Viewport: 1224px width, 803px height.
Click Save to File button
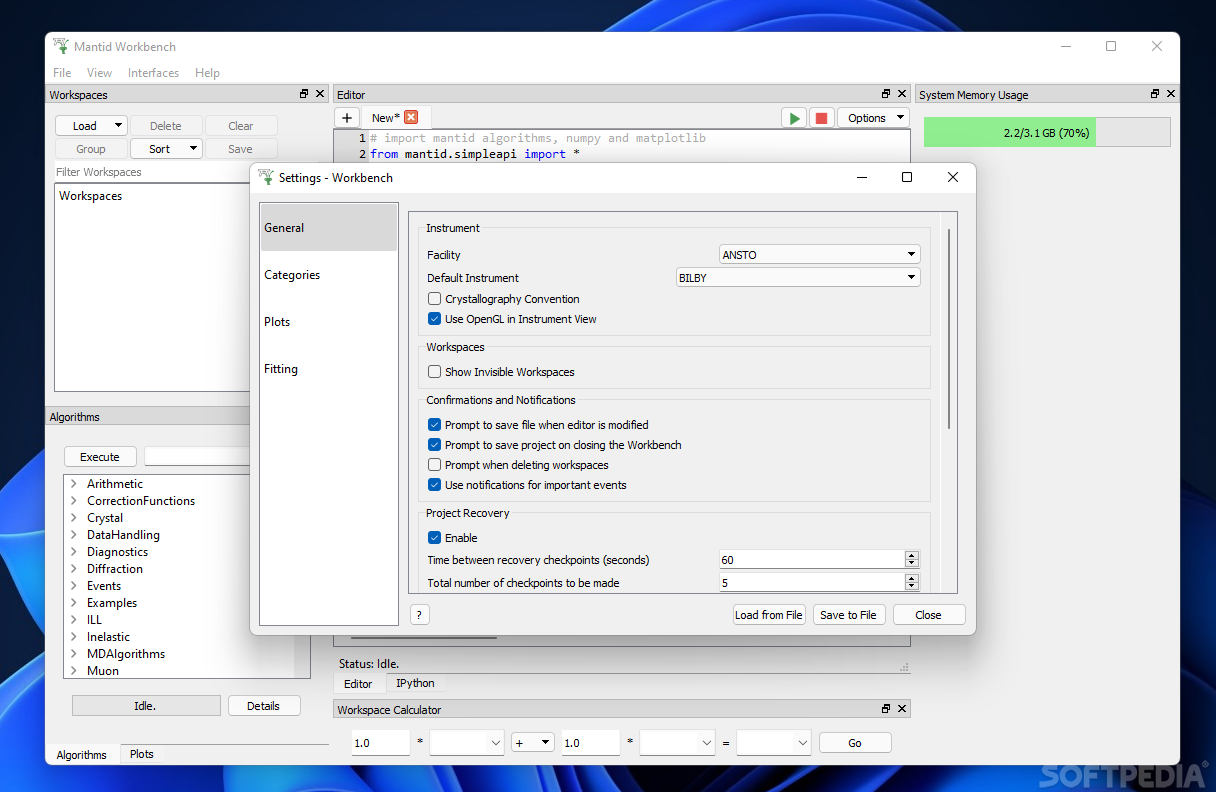click(848, 615)
